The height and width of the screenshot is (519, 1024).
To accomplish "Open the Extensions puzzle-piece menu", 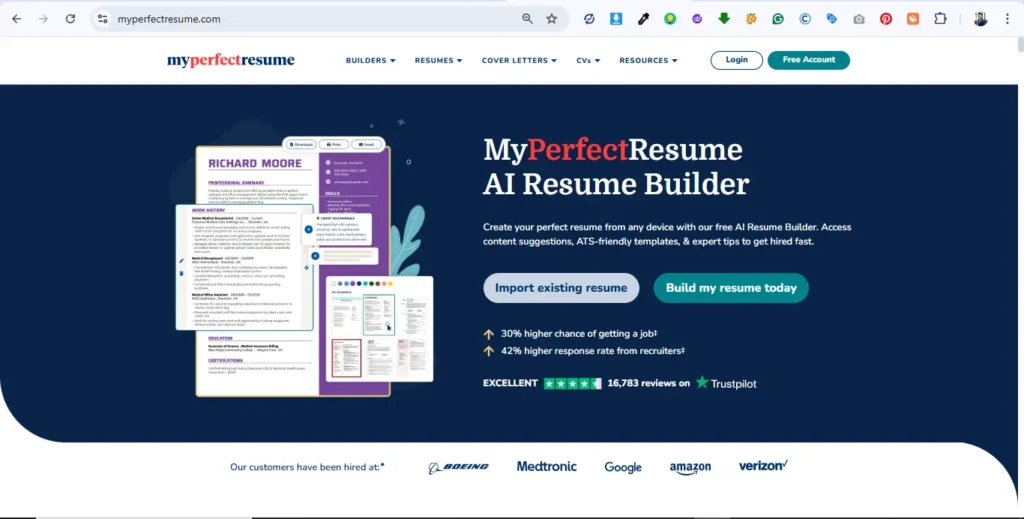I will (940, 19).
